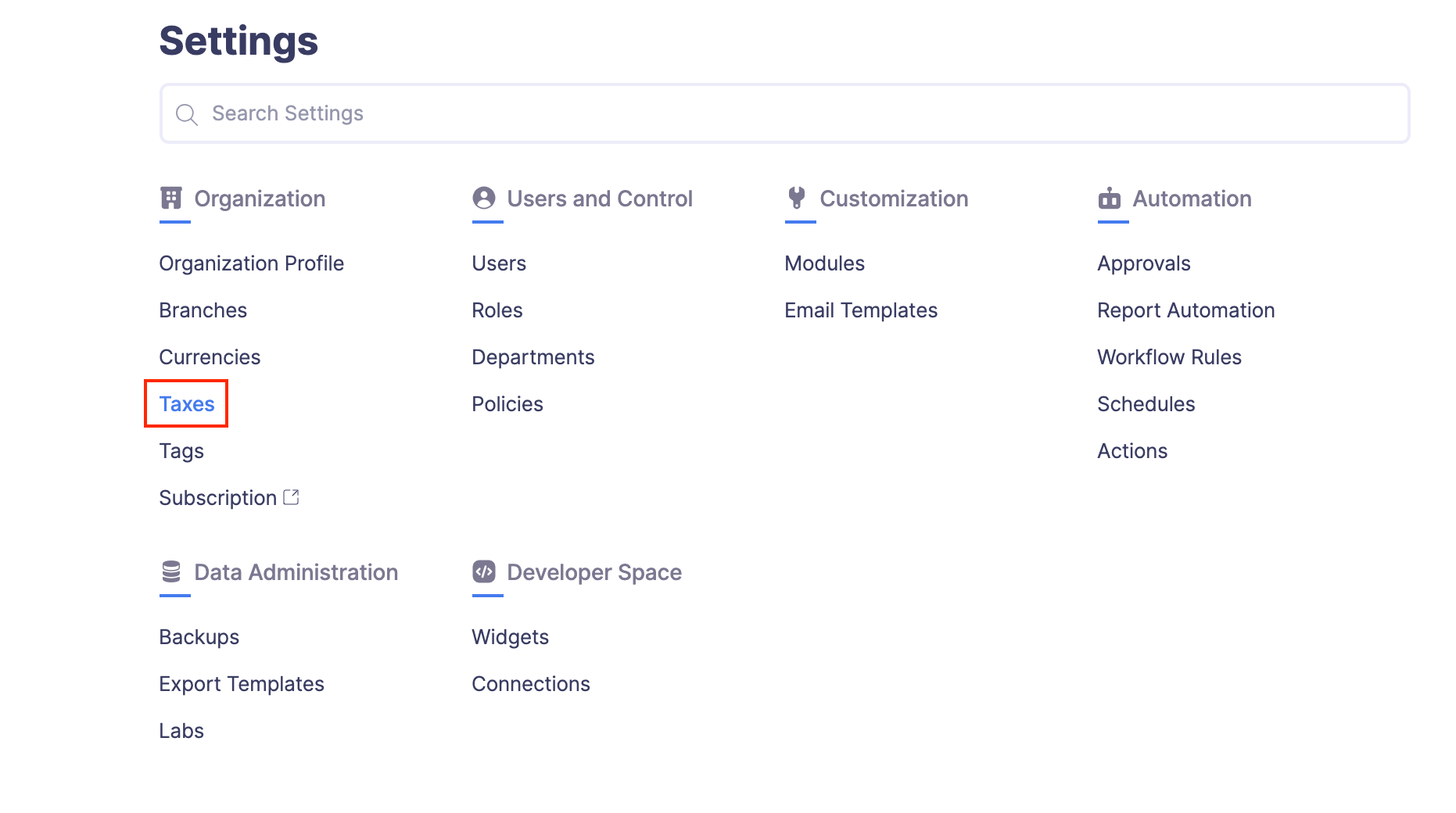1456x813 pixels.
Task: Navigate to Departments settings
Action: (x=533, y=357)
